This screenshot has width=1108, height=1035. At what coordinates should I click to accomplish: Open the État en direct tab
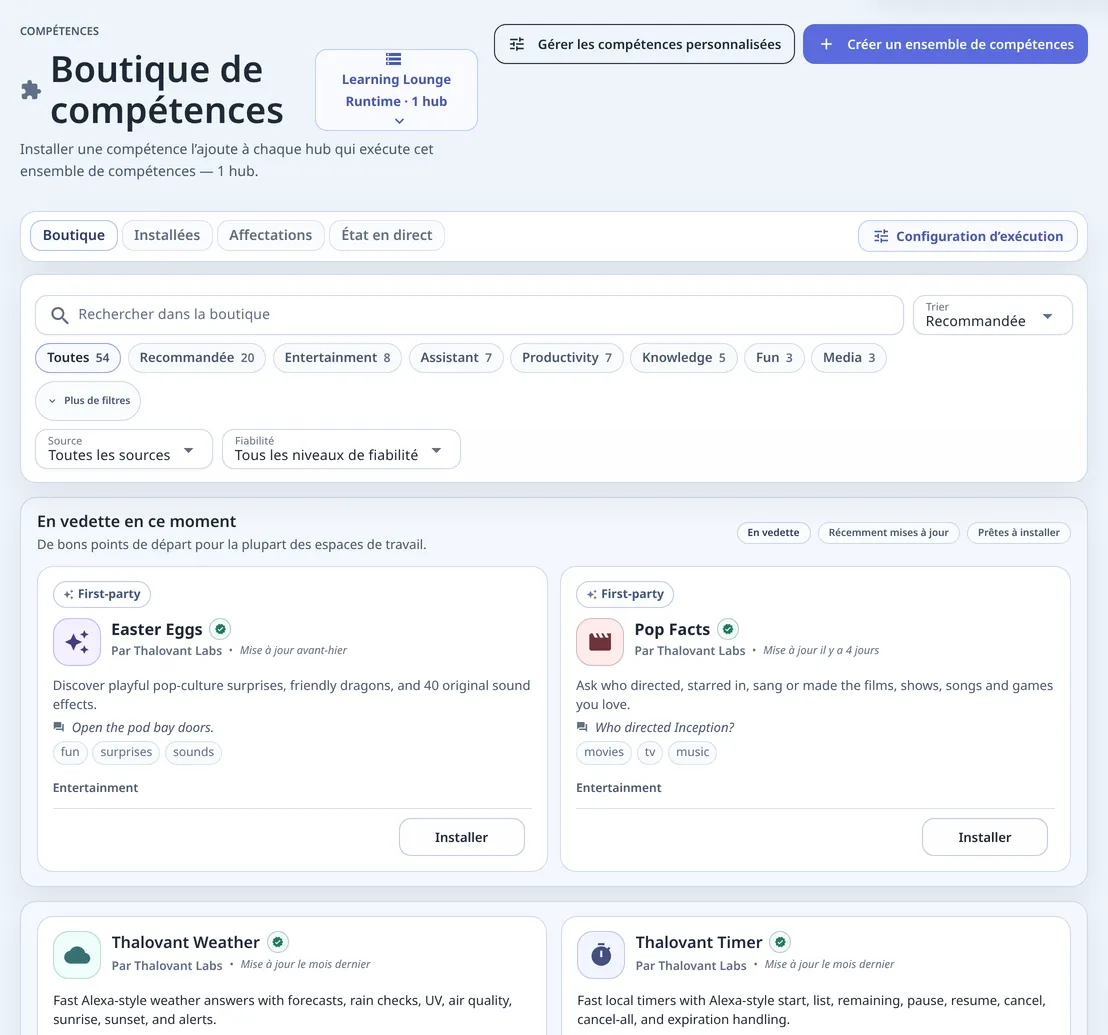pos(387,235)
